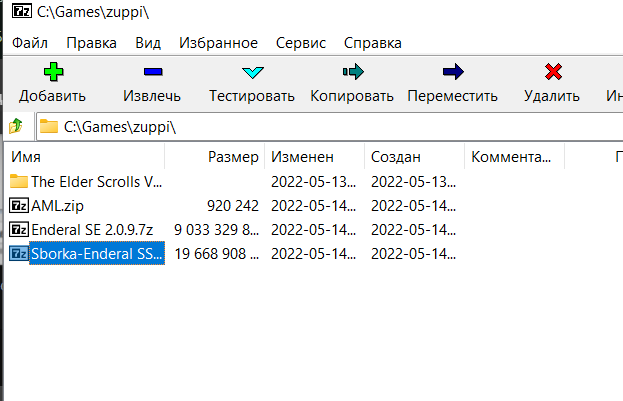This screenshot has height=401, width=623.
Task: Click Переместить toolbar label
Action: (x=453, y=96)
